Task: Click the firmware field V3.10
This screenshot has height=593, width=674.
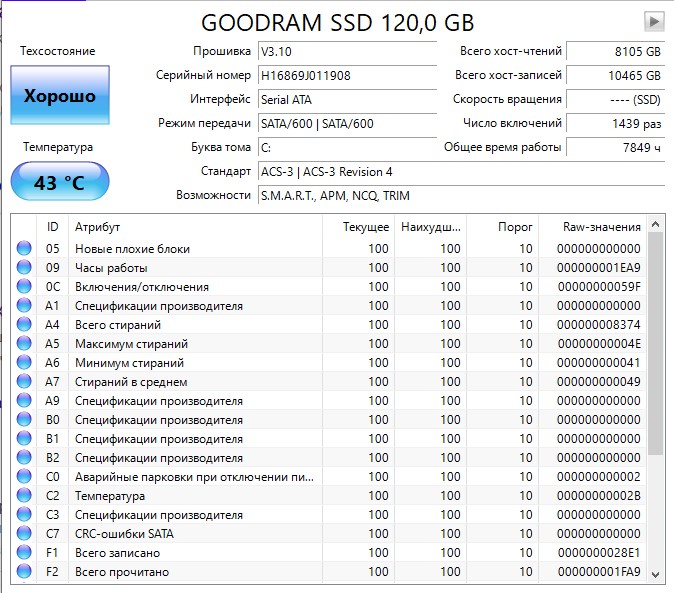Action: pos(347,52)
